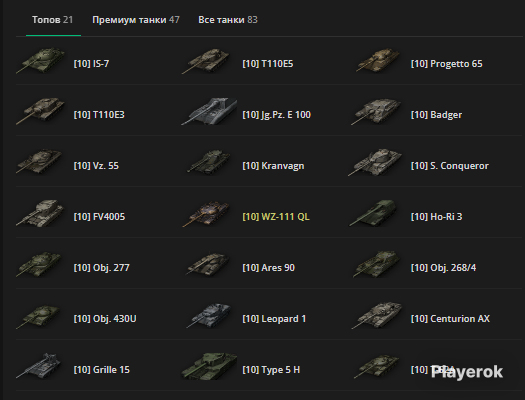Select the S. Conqueror tank image
This screenshot has height=400, width=525.
coord(375,163)
